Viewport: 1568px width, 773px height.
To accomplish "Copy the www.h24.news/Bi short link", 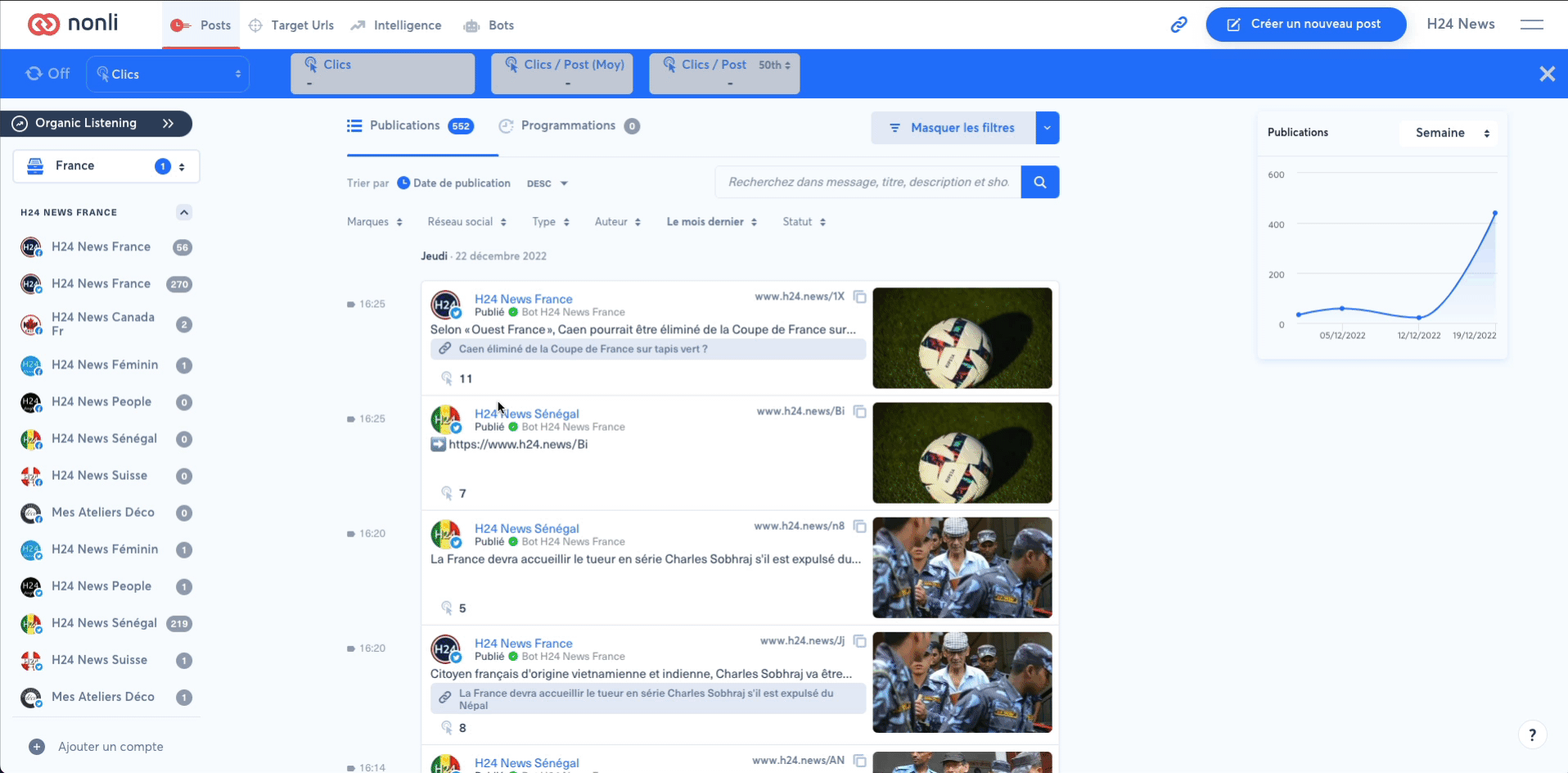I will point(860,411).
